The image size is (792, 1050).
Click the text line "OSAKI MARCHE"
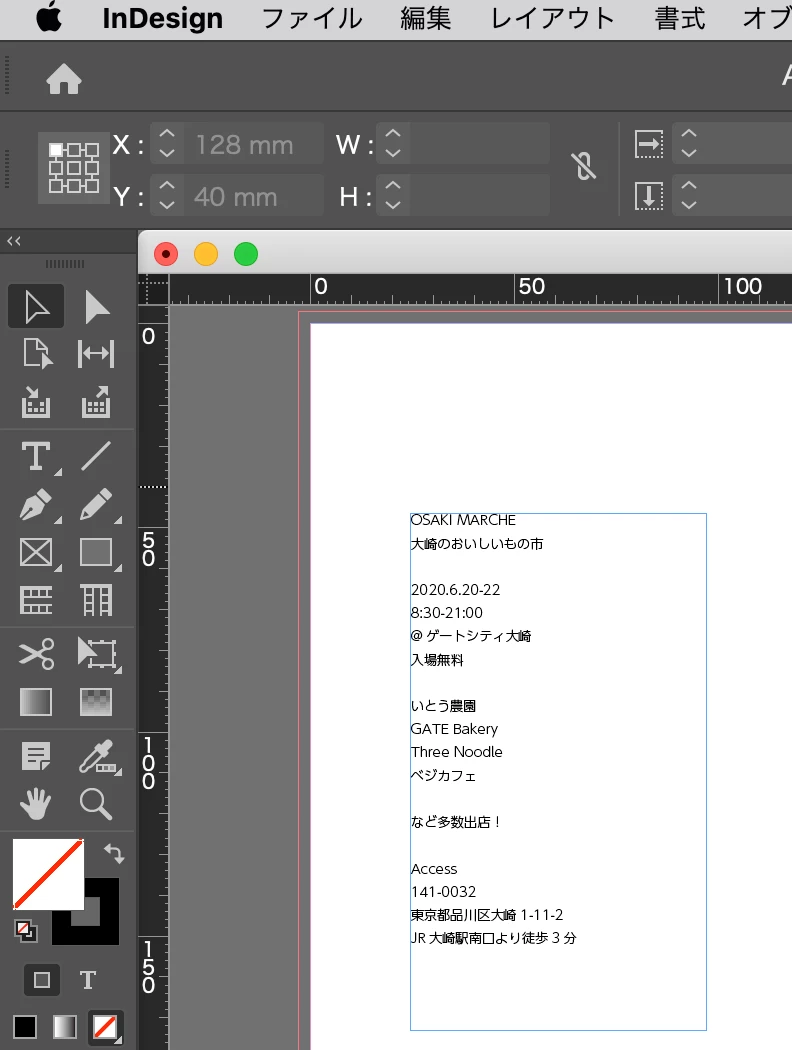[x=463, y=520]
